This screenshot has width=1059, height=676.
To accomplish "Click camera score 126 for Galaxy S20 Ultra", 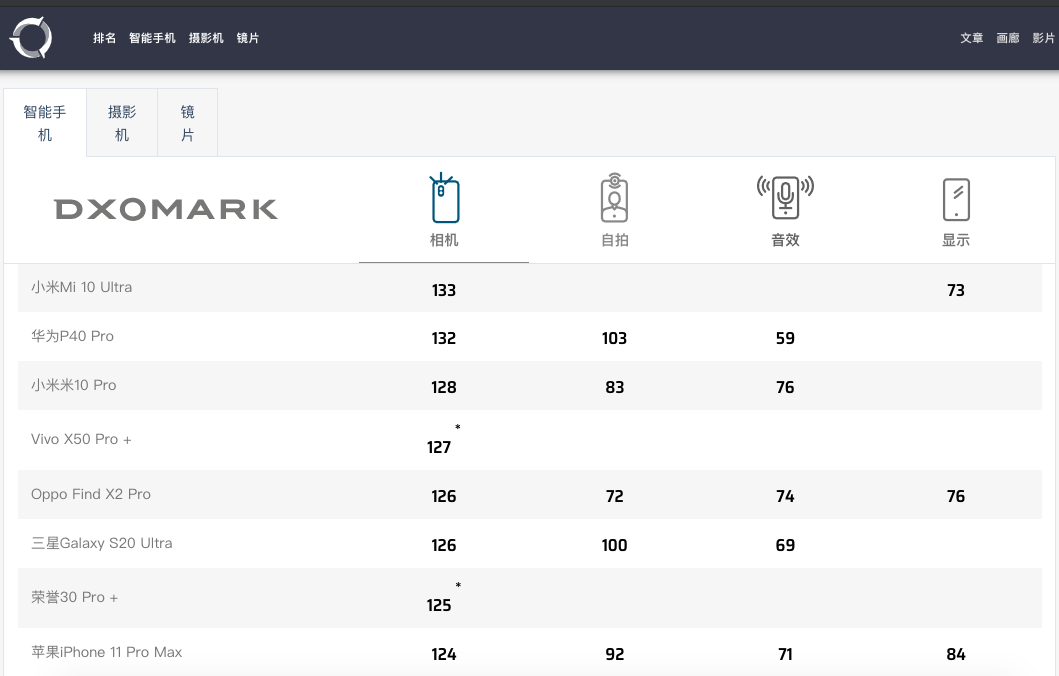I will pos(444,545).
